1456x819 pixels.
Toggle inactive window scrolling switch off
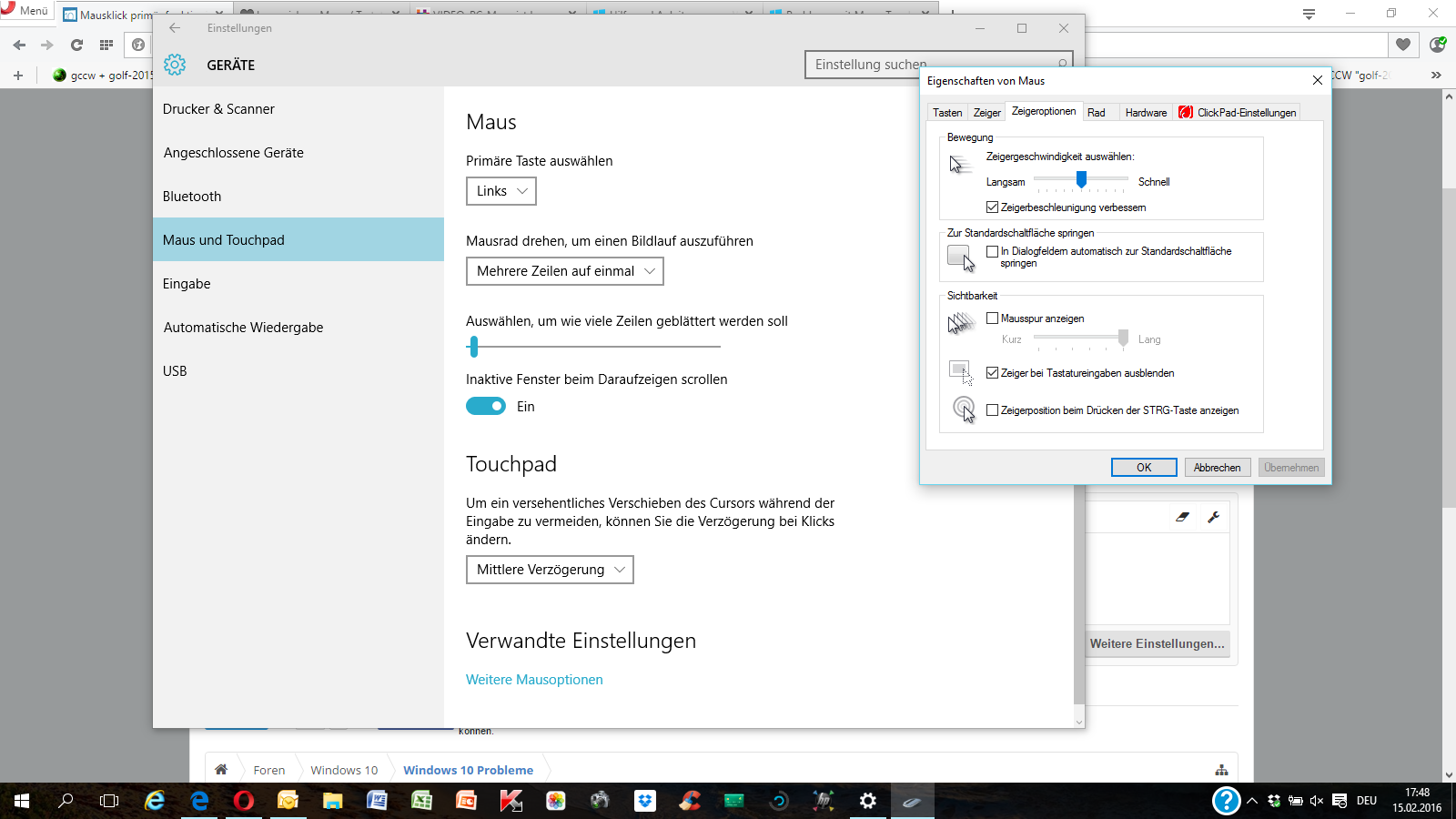486,407
